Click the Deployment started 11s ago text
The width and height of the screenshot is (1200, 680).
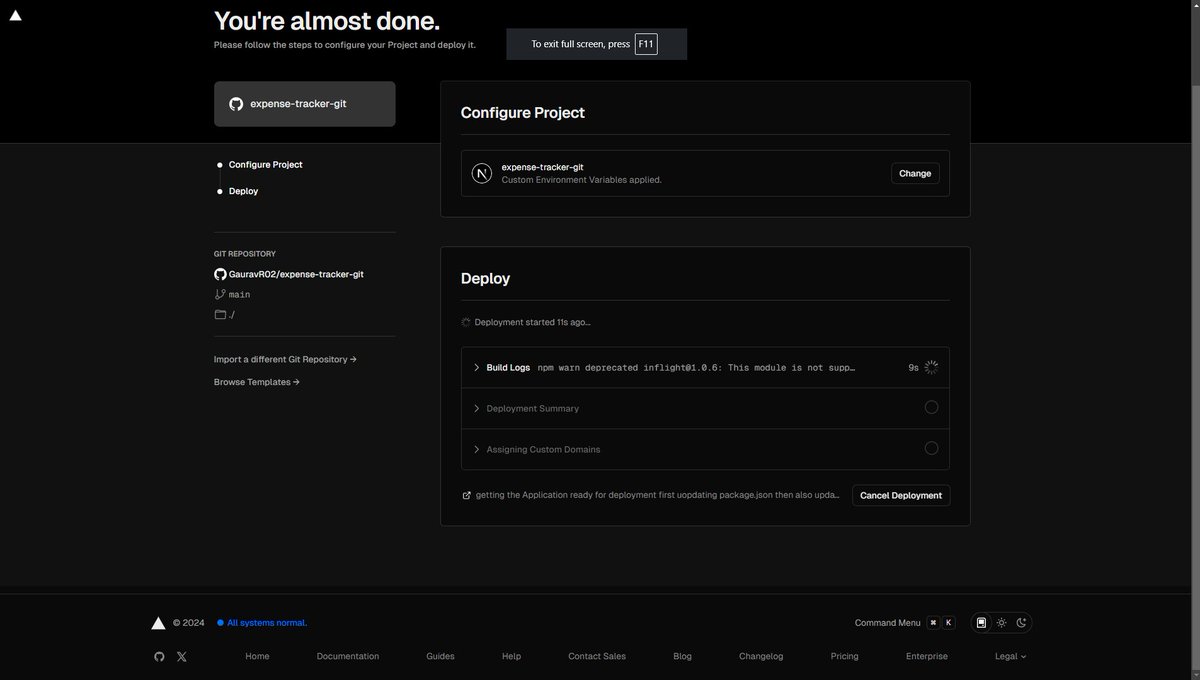(x=532, y=322)
